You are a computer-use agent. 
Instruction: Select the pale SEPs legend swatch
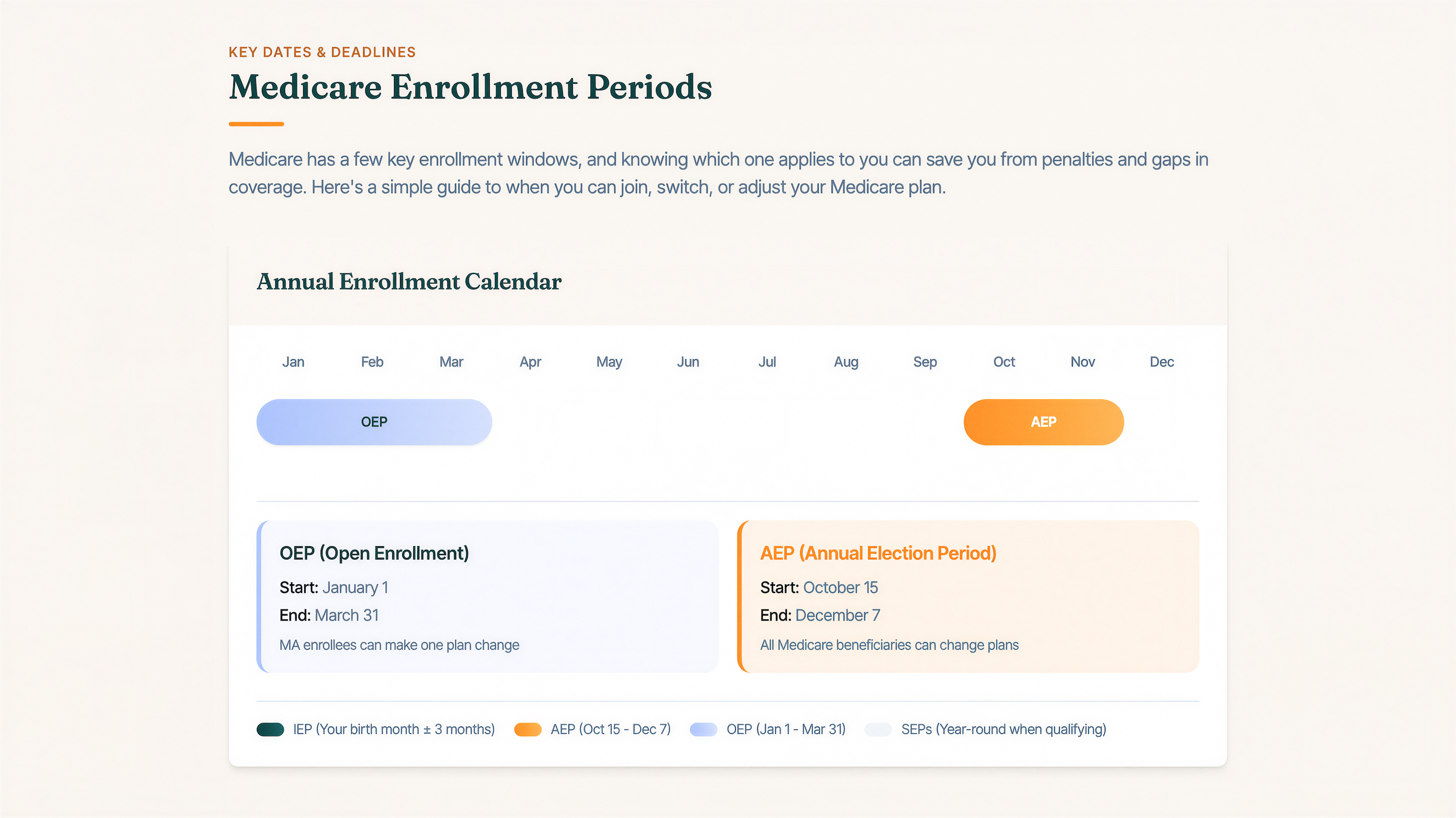878,729
